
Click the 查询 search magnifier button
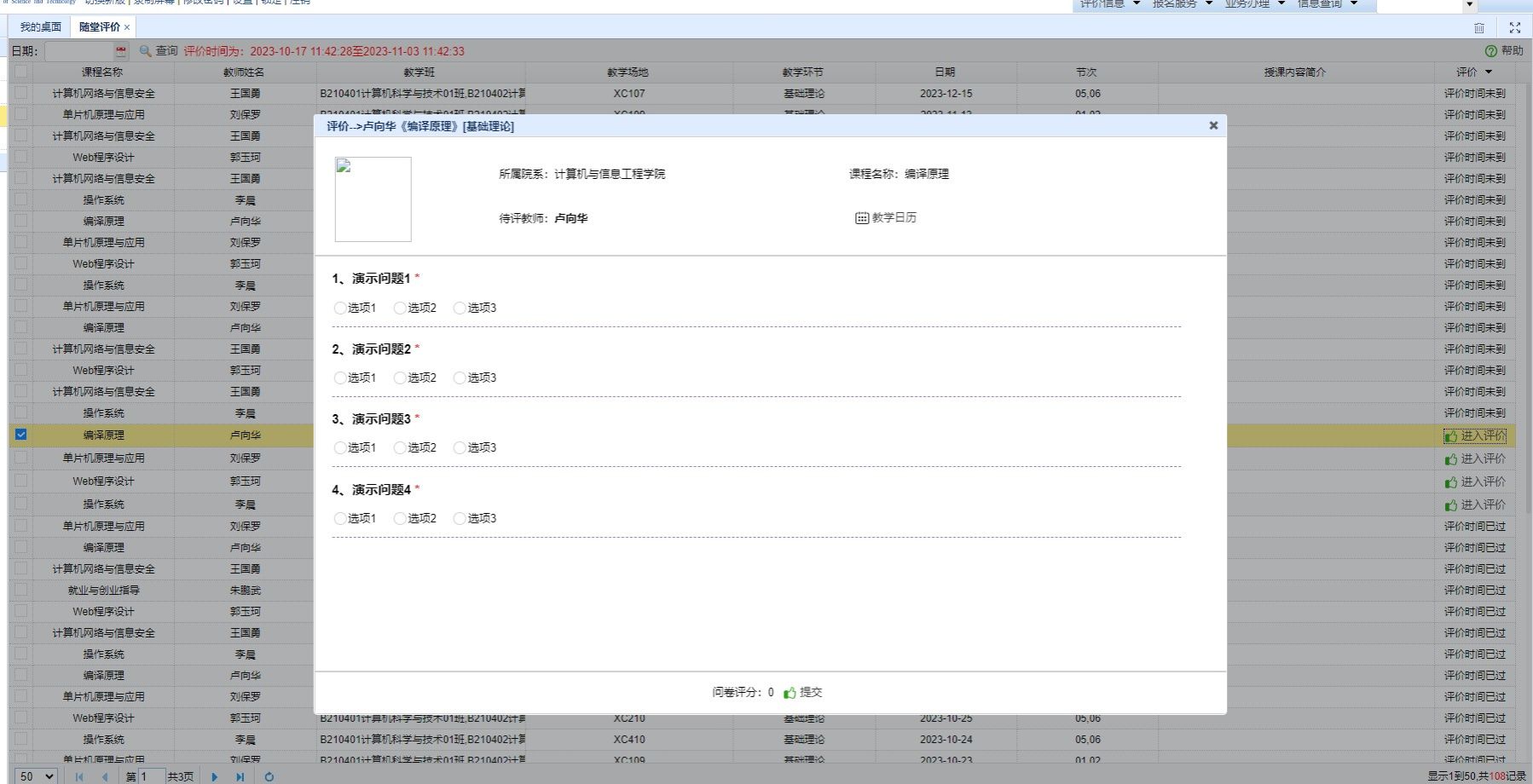click(x=159, y=51)
